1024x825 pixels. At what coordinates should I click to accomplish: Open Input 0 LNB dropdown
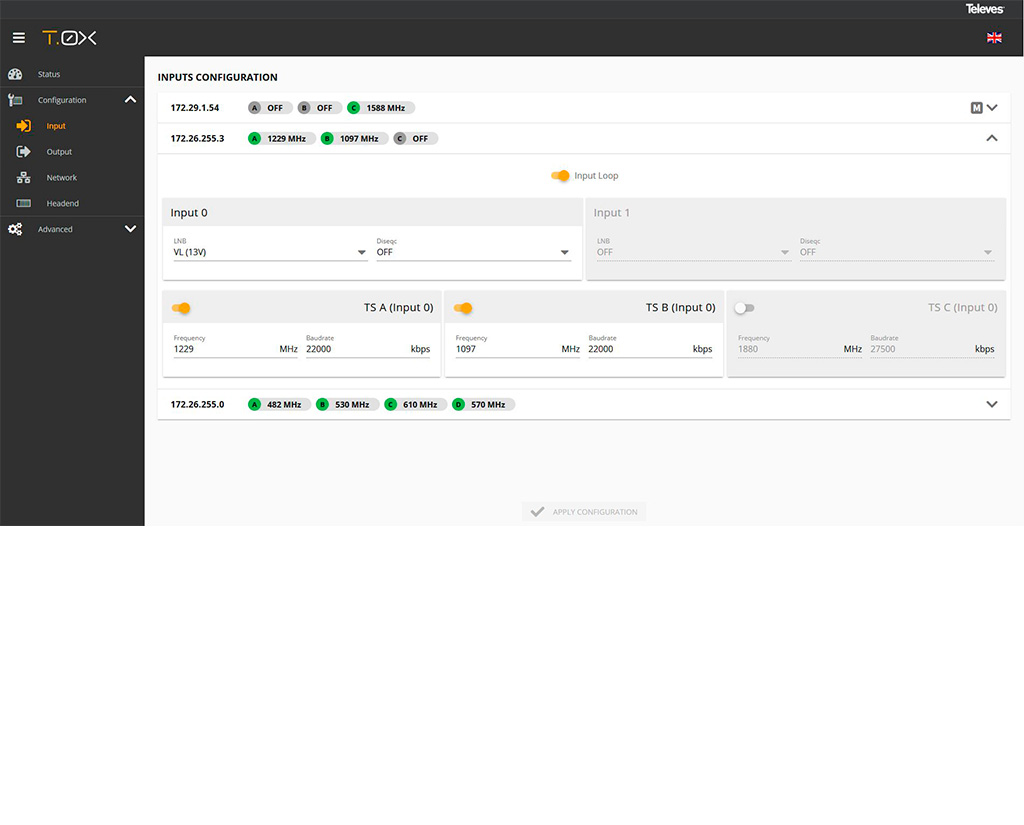pyautogui.click(x=270, y=252)
